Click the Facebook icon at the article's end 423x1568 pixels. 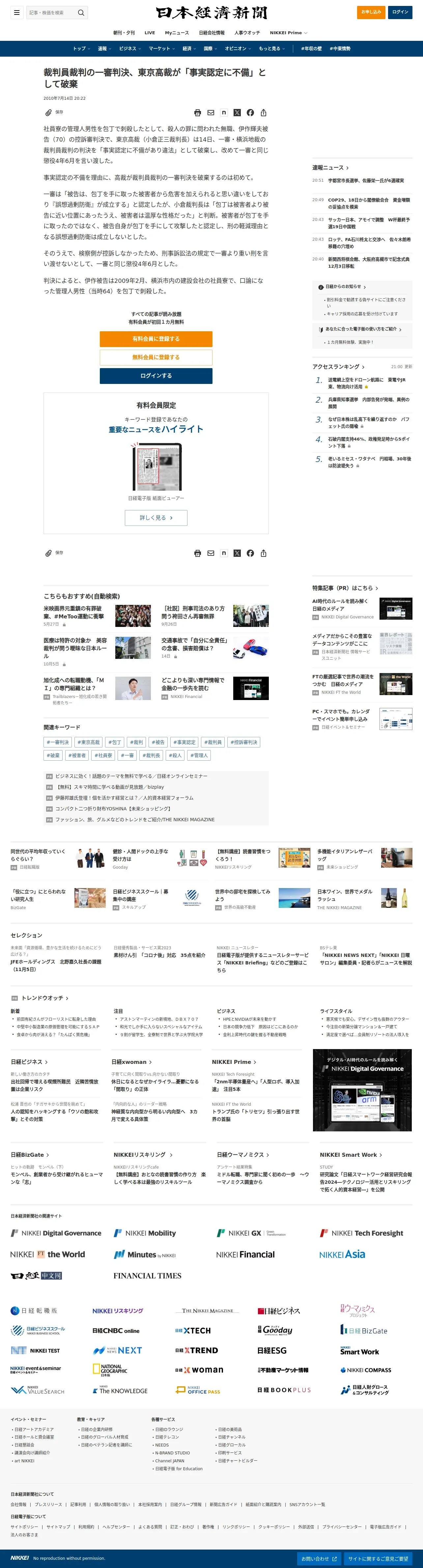pos(250,553)
